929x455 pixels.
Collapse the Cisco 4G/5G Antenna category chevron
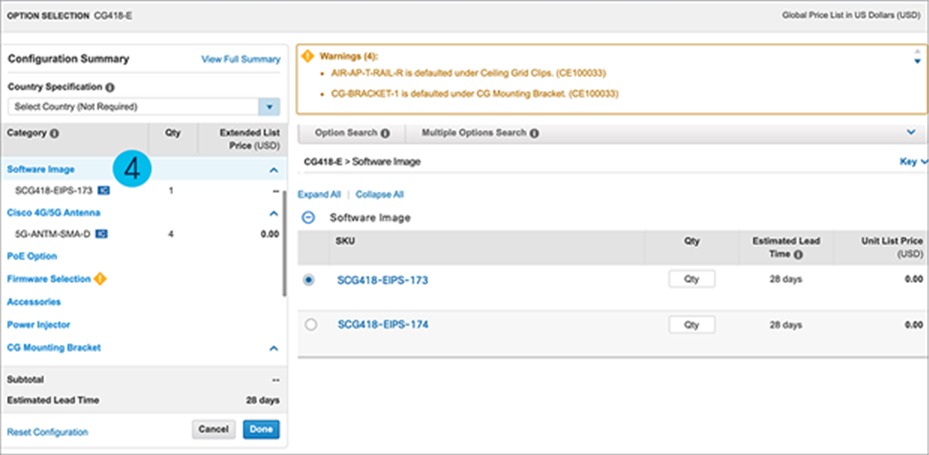[273, 213]
